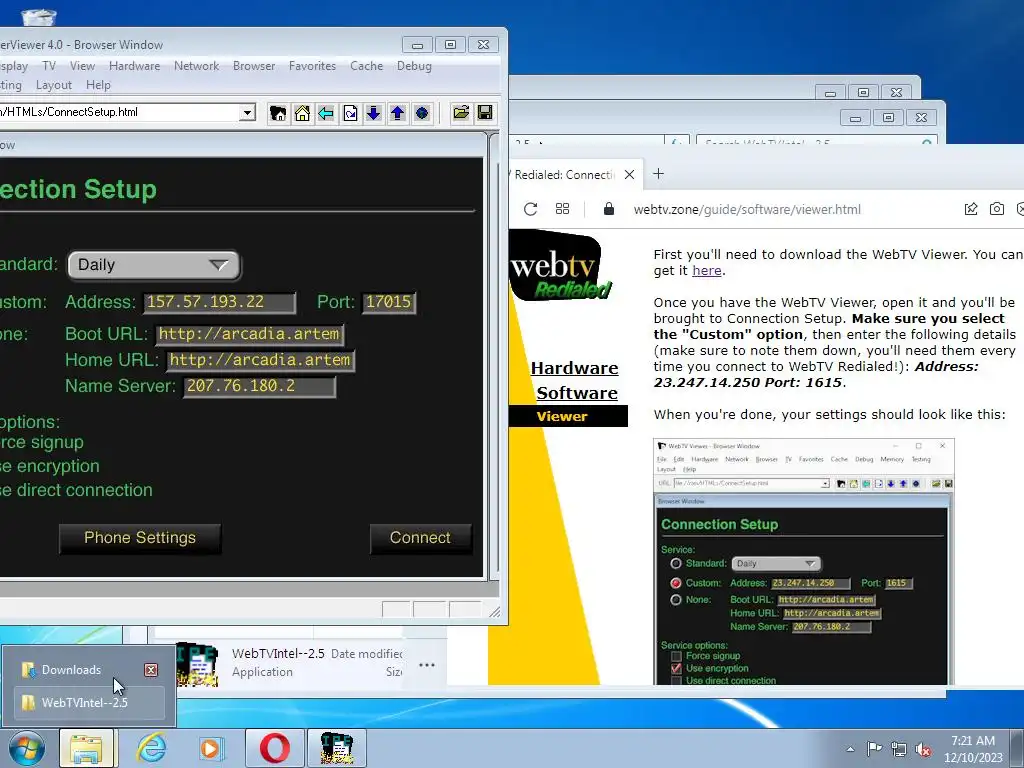Open the Standard service Daily dropdown

click(x=154, y=264)
